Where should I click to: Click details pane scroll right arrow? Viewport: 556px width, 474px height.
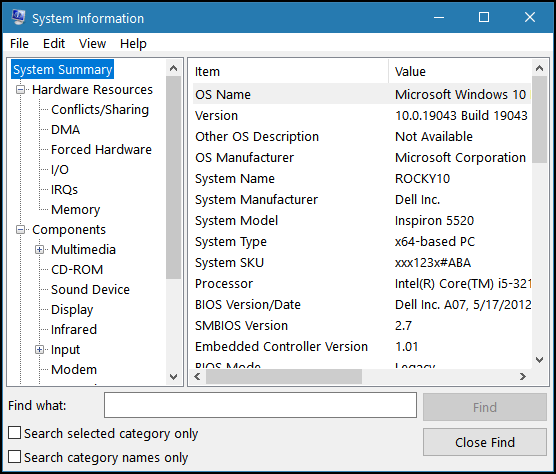523,377
